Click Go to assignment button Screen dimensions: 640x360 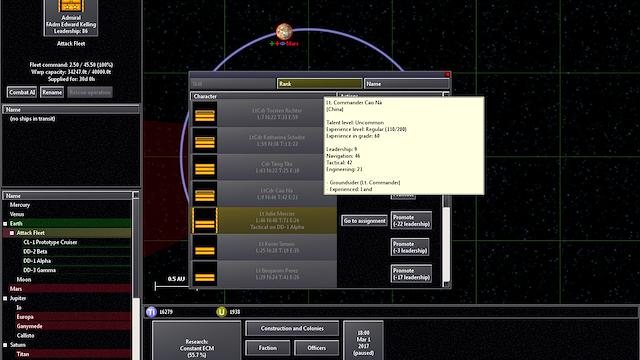click(x=364, y=221)
